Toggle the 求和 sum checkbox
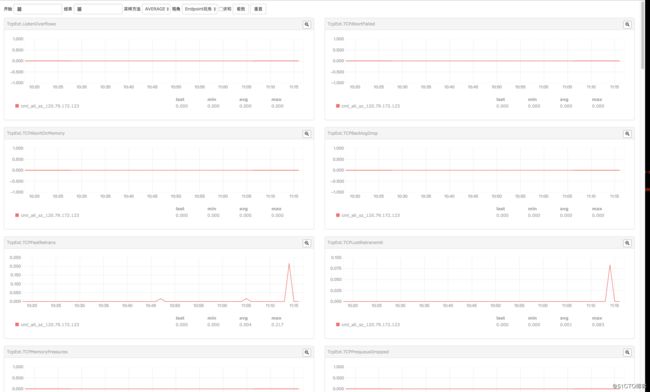 click(x=221, y=9)
